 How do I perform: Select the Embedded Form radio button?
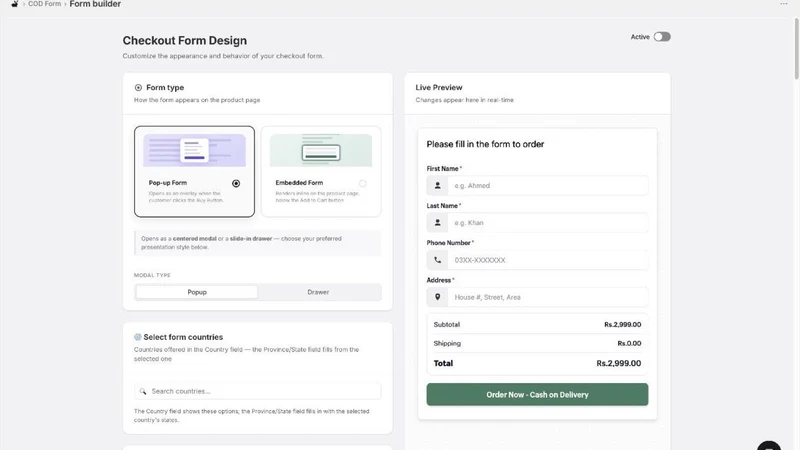tap(362, 184)
